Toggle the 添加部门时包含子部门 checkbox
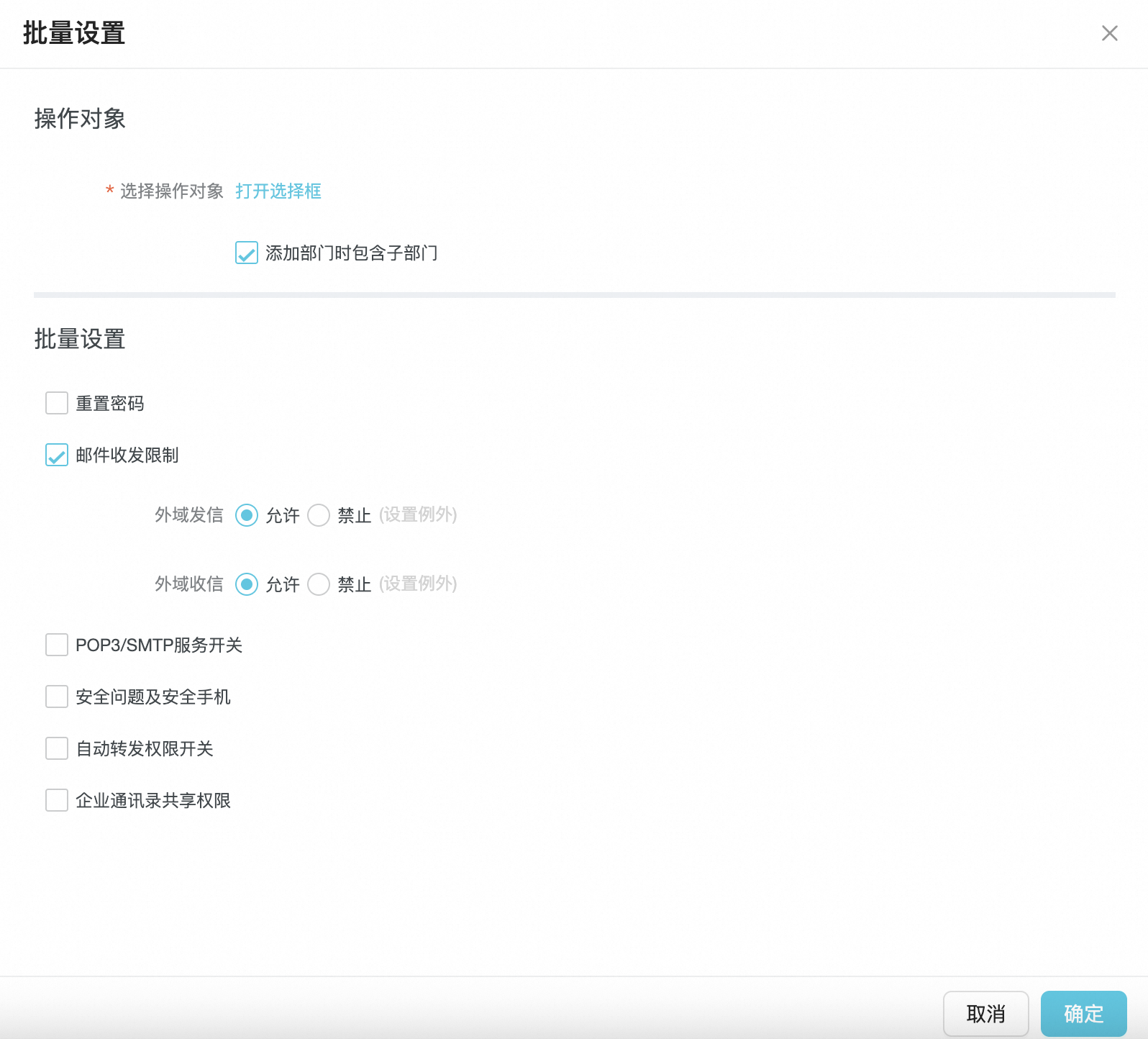 click(247, 253)
